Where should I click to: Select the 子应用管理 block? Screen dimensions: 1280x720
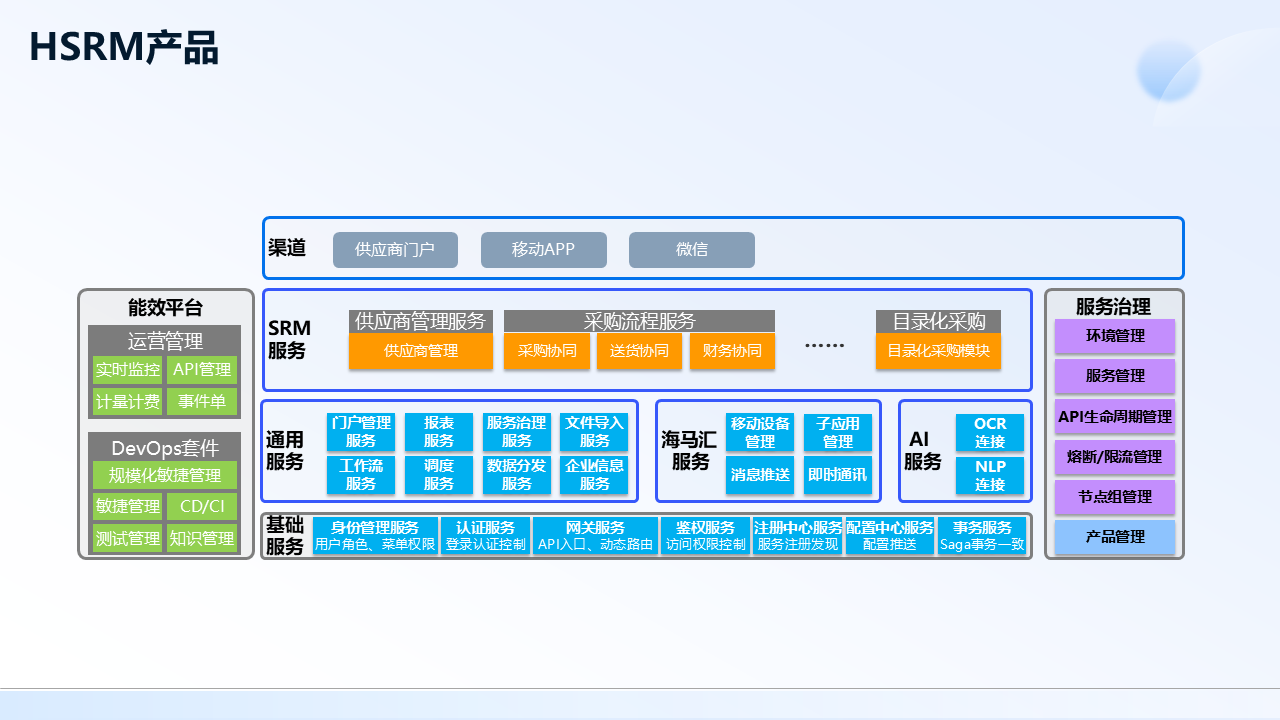838,432
